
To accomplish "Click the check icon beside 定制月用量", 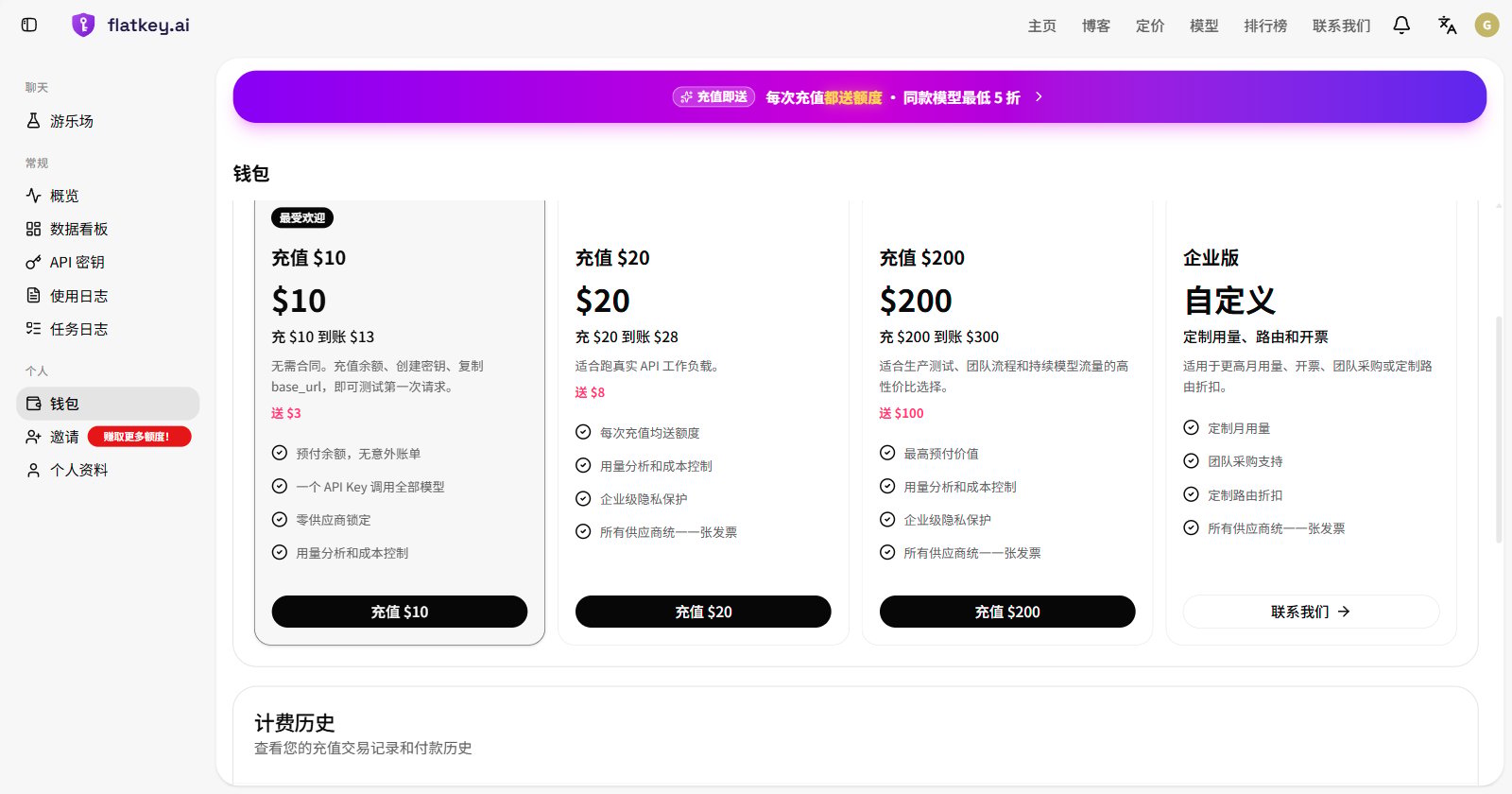I will [1191, 427].
